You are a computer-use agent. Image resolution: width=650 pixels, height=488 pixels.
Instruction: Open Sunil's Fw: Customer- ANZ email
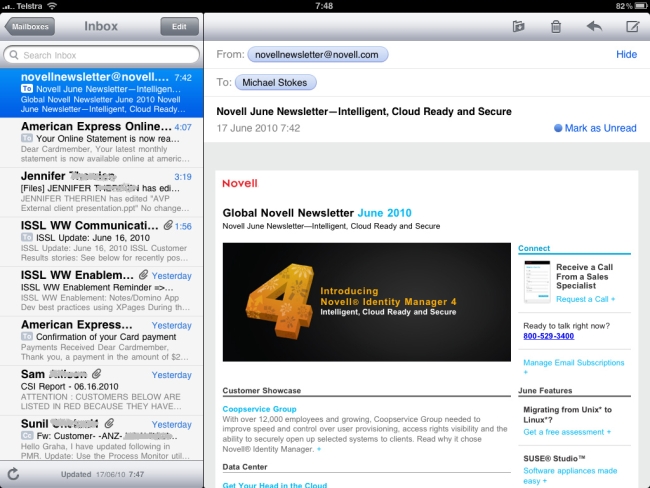pyautogui.click(x=102, y=438)
